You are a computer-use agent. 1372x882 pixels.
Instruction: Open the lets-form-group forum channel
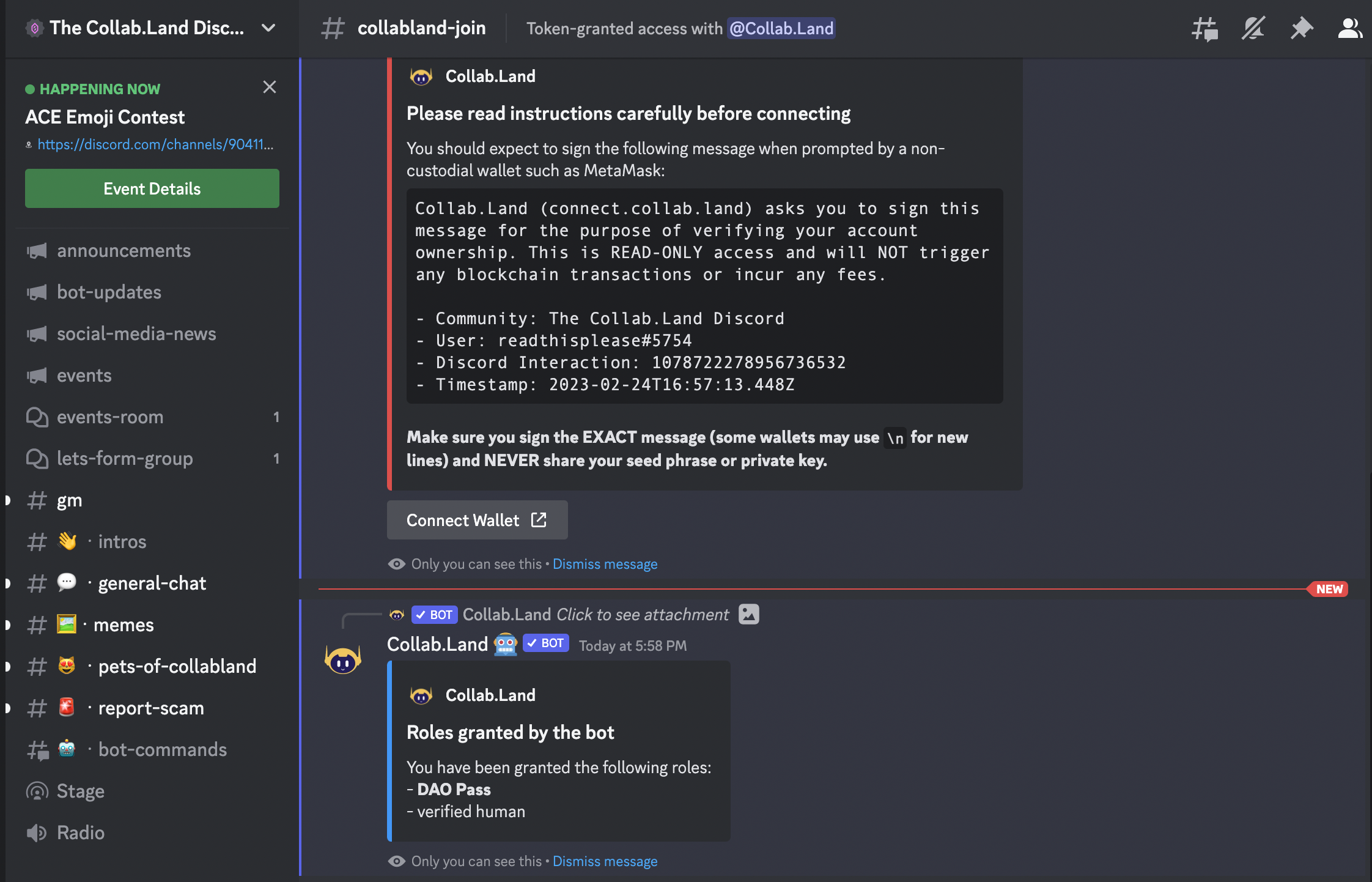pos(152,459)
